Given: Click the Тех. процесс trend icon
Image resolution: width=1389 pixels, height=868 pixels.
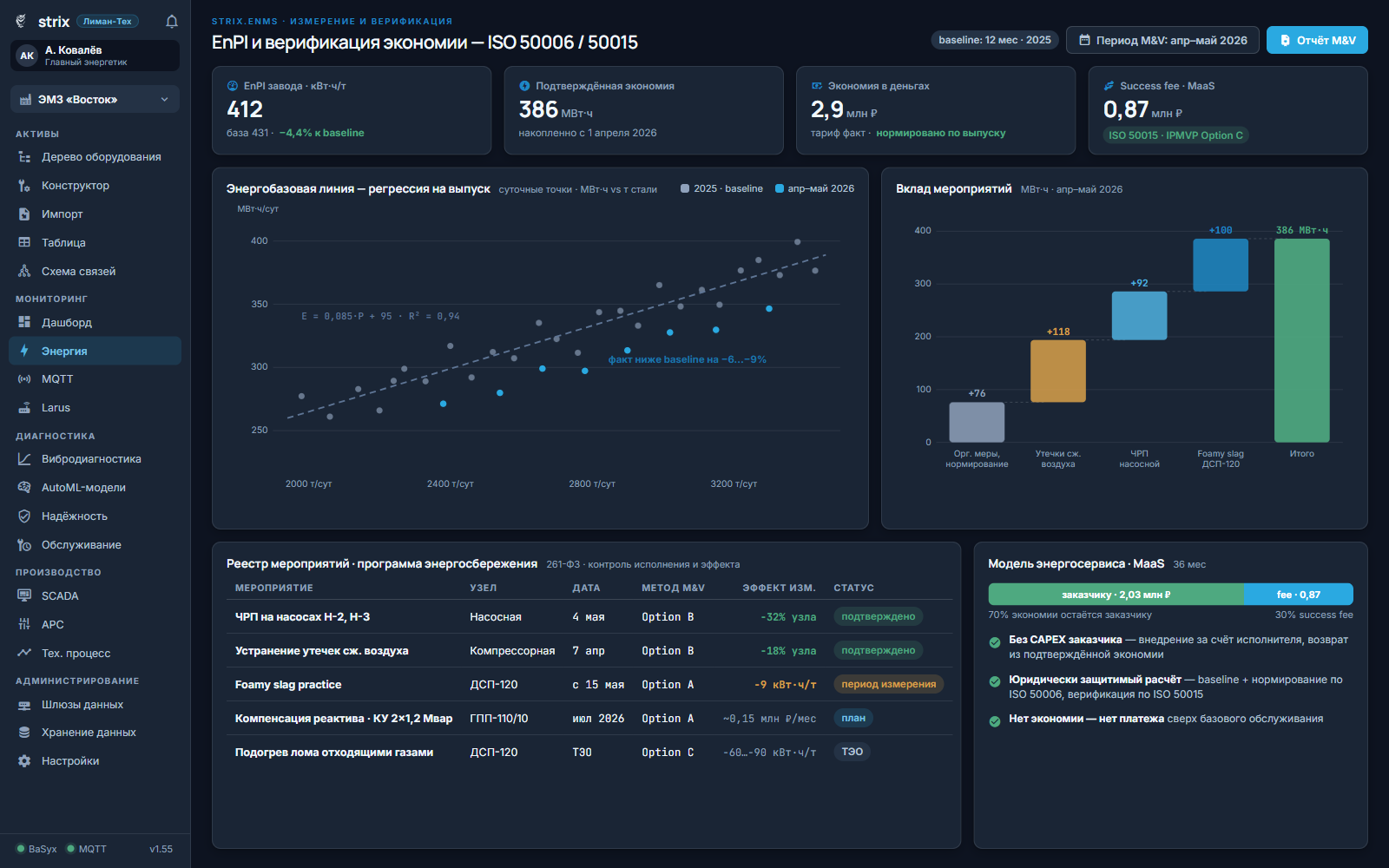Looking at the screenshot, I should pos(24,653).
